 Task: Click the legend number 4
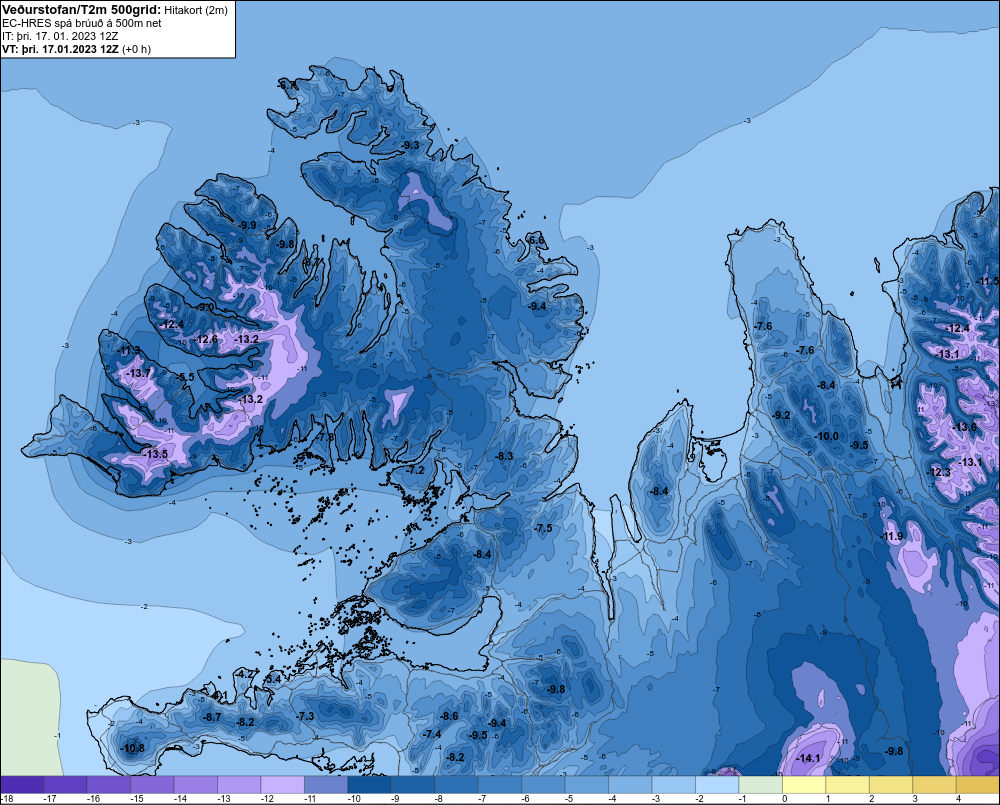pyautogui.click(x=958, y=799)
